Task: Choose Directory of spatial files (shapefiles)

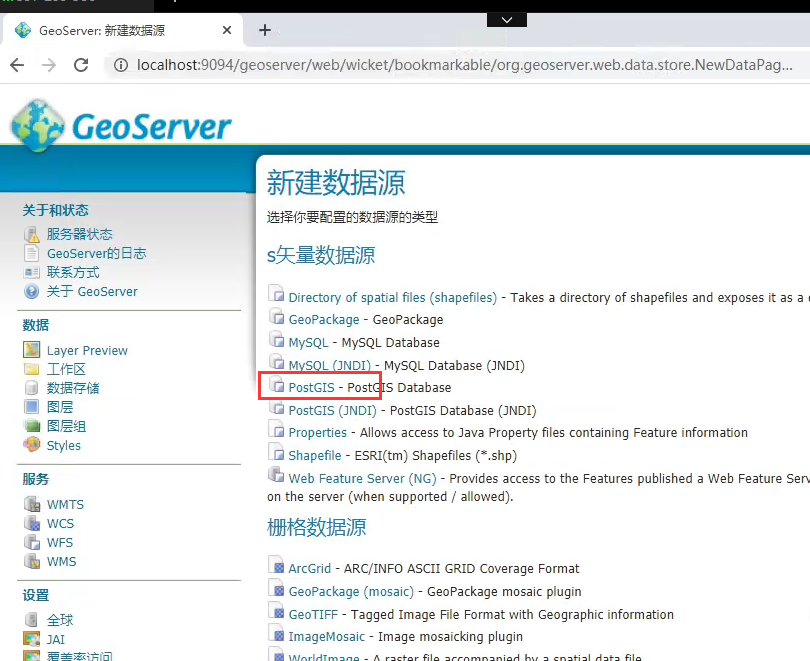Action: click(392, 297)
